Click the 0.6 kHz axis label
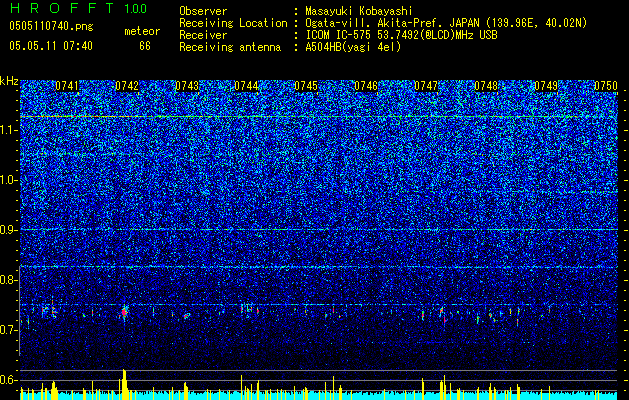 tap(9, 380)
